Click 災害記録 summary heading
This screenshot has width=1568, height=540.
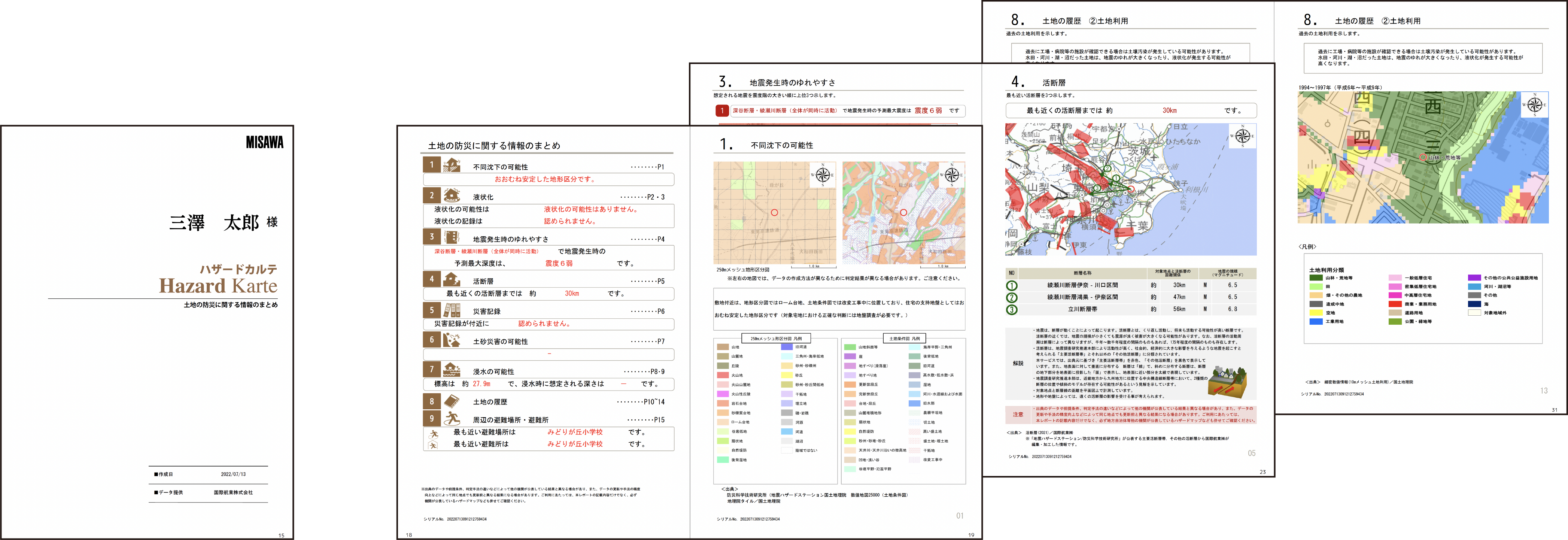(x=486, y=311)
